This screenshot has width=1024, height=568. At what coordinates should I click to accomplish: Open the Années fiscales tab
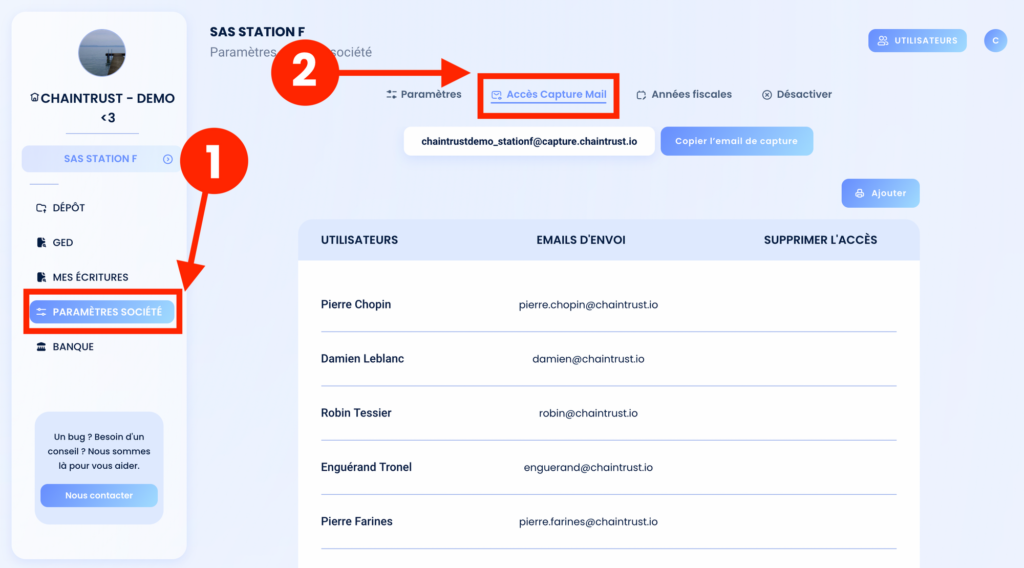tap(684, 94)
